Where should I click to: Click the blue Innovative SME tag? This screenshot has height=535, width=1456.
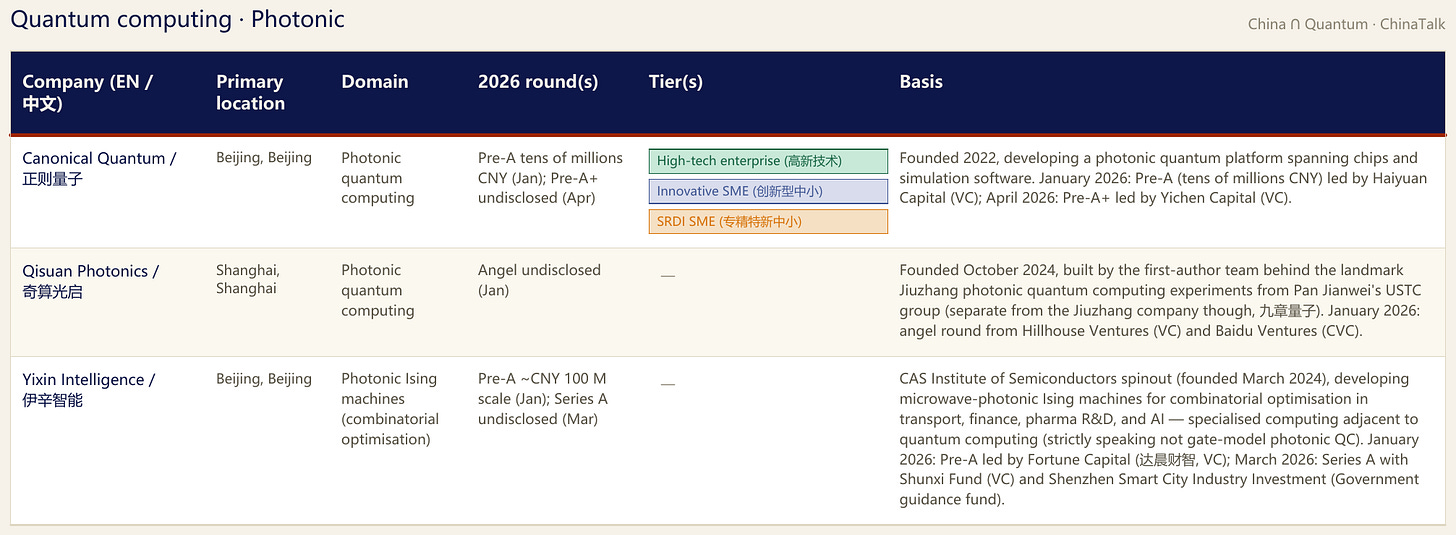tap(768, 191)
